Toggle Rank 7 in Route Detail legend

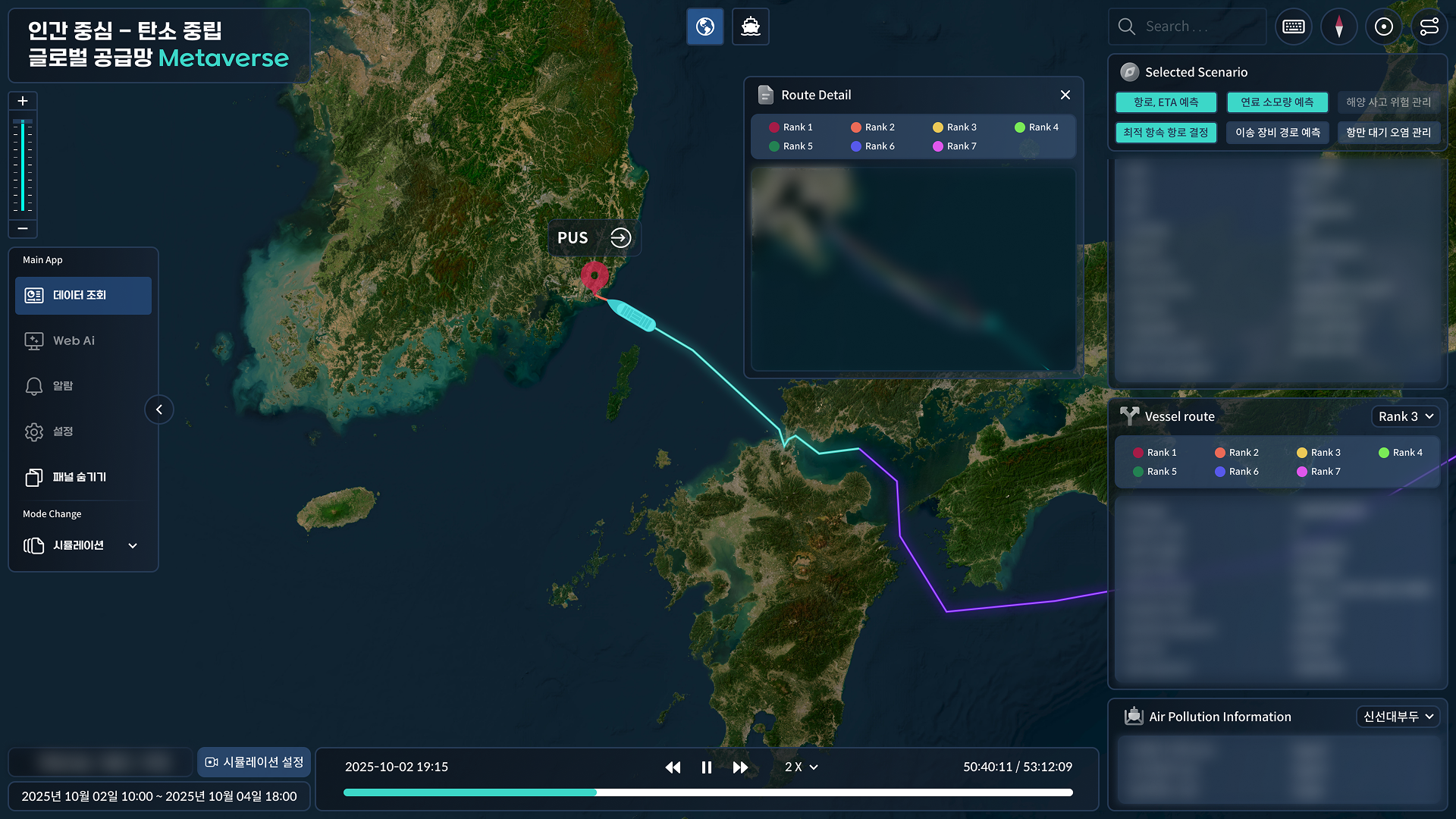click(x=955, y=146)
